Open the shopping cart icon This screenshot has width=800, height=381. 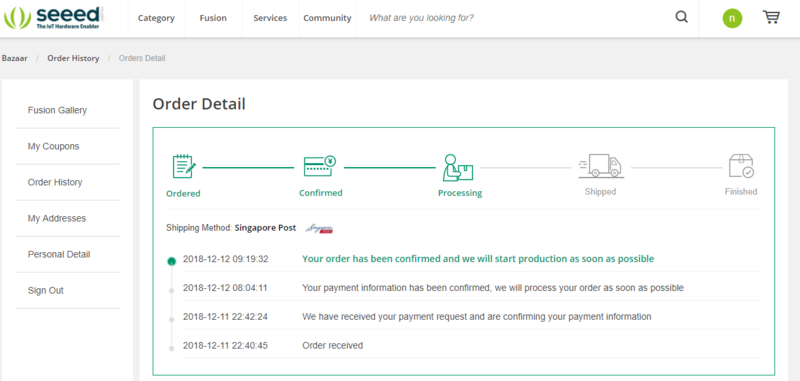point(771,17)
